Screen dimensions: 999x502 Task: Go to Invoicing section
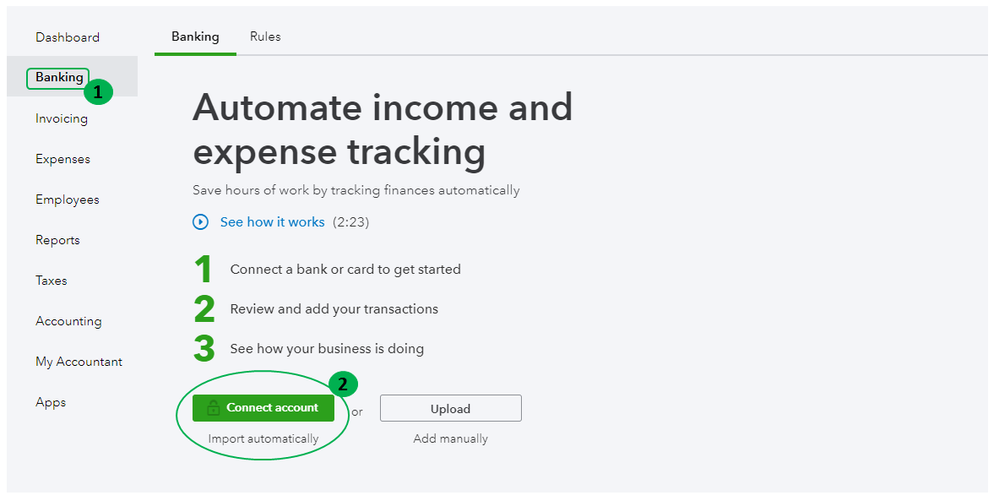61,119
